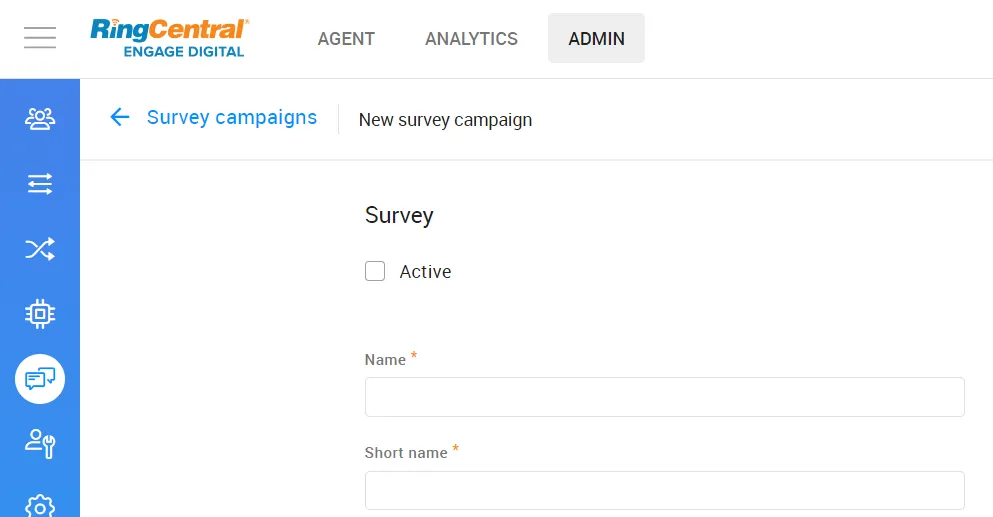Focus the Short name input field
Image resolution: width=993 pixels, height=517 pixels.
coord(664,491)
